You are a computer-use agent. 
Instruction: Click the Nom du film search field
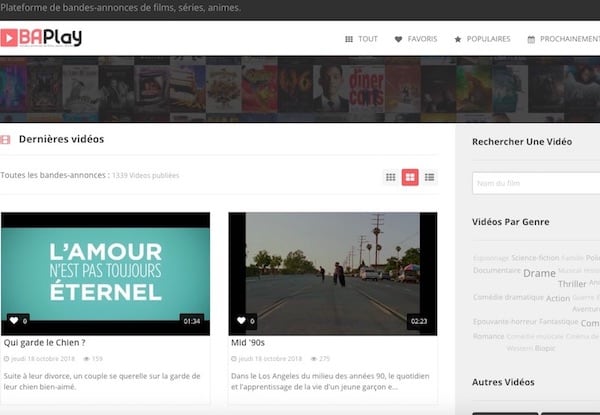coord(536,183)
